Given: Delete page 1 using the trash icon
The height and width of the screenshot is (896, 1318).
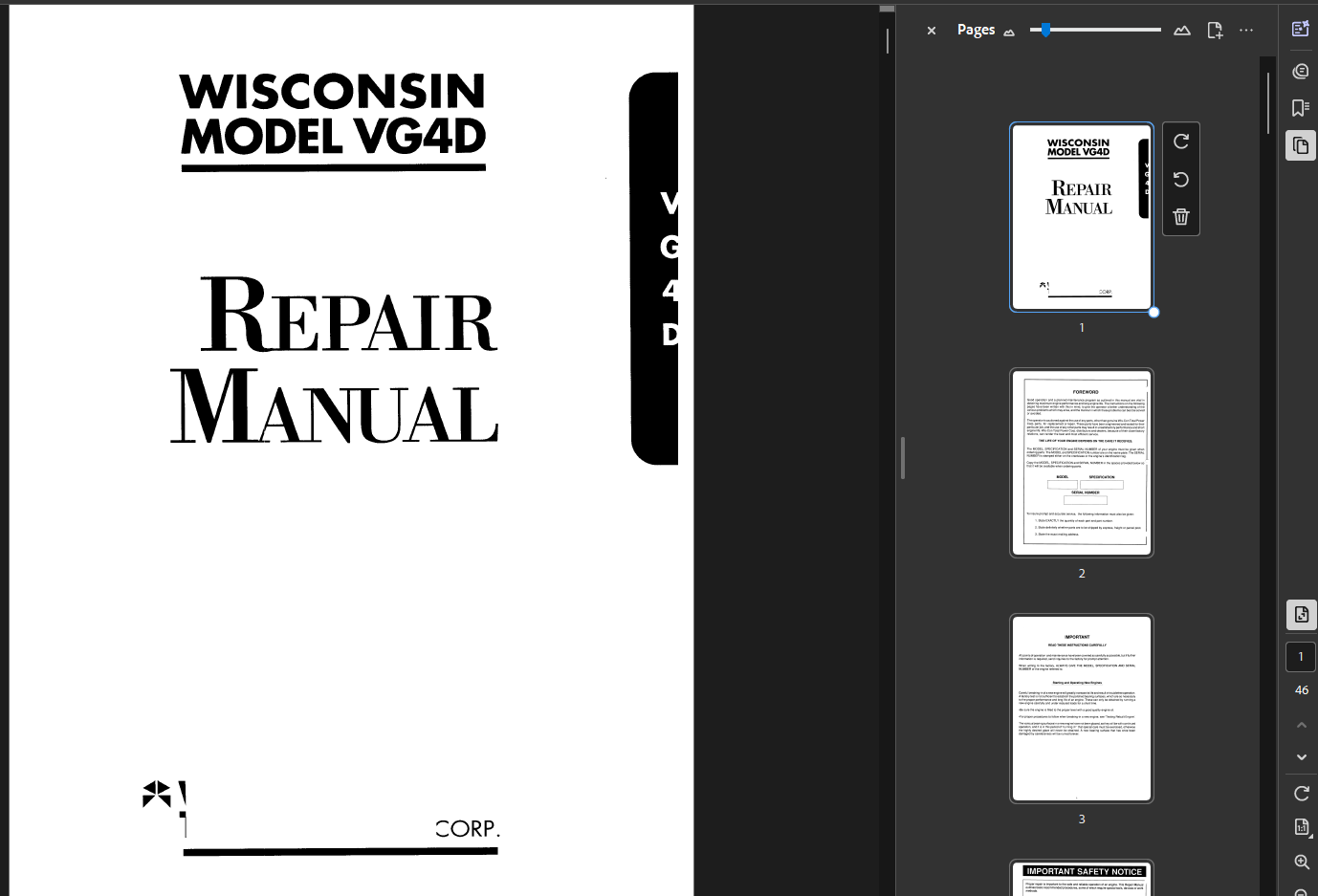Looking at the screenshot, I should [x=1181, y=217].
